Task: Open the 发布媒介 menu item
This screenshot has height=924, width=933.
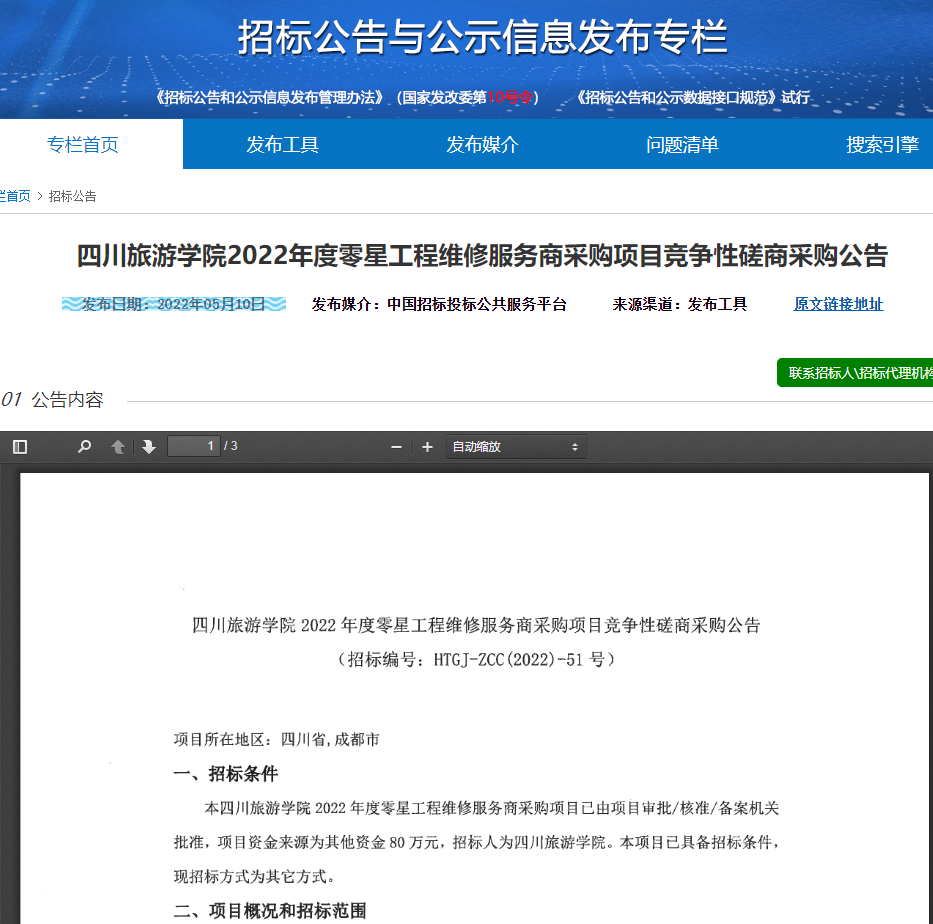Action: point(483,145)
